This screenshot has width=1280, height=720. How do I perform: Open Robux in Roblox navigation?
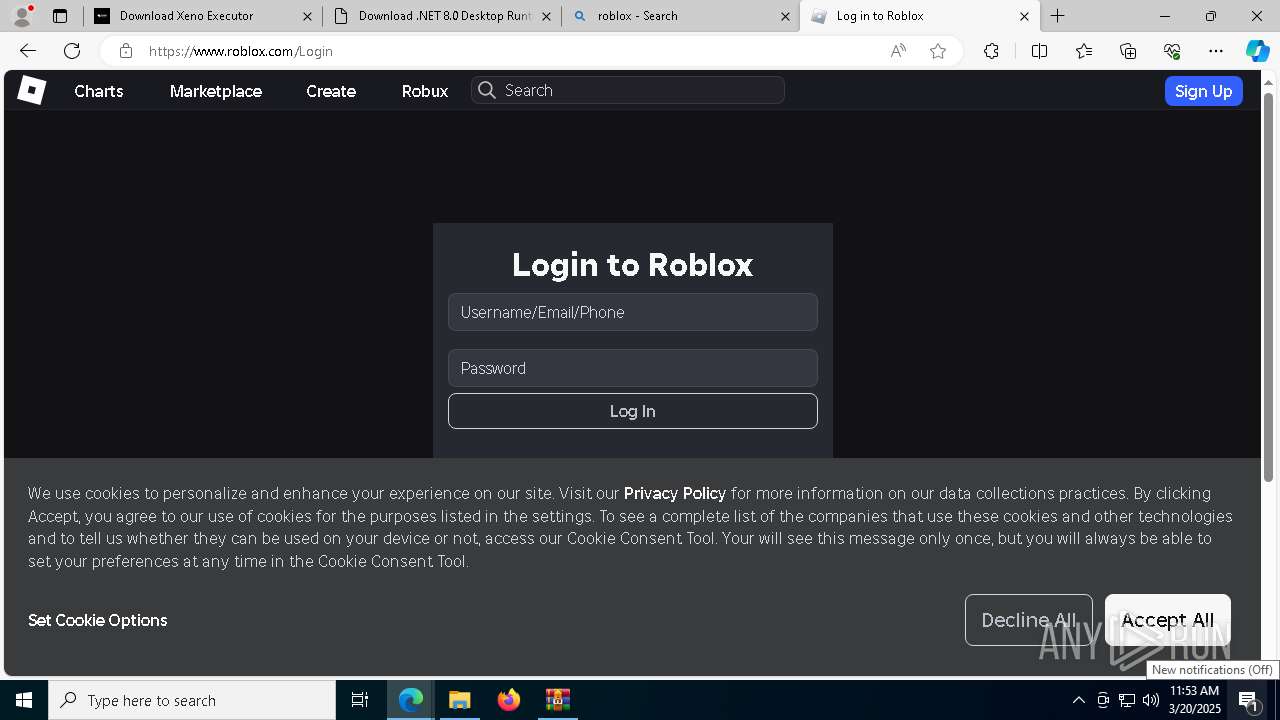[425, 91]
